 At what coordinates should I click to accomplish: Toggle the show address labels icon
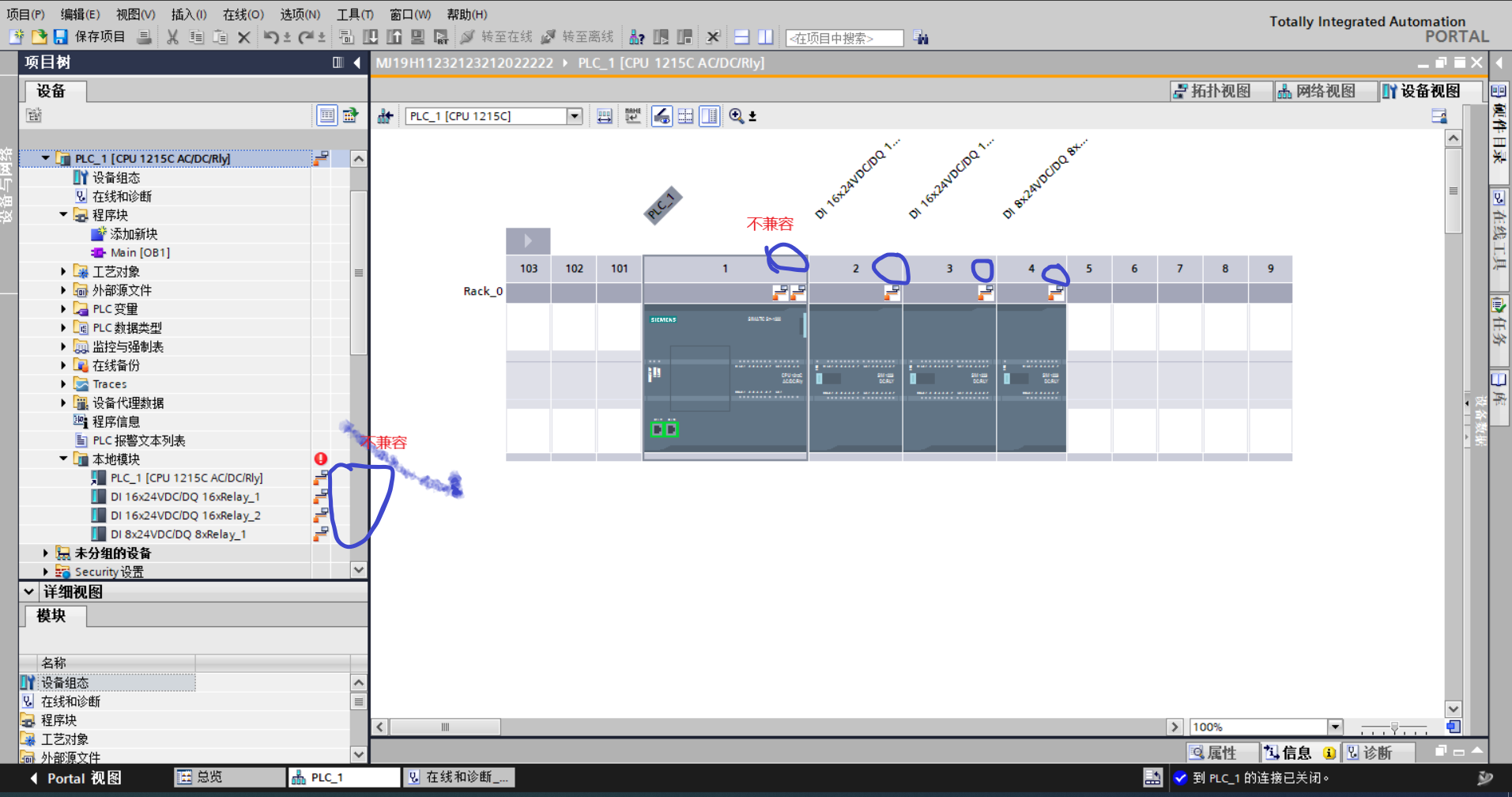tap(662, 116)
